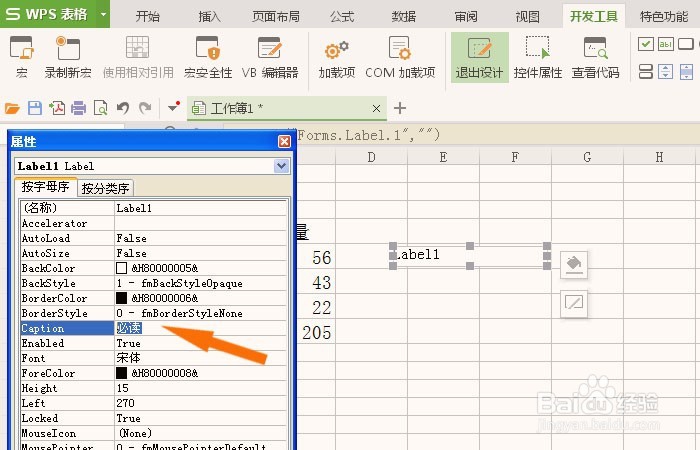This screenshot has height=450, width=700.
Task: Open the 数据 ribbon tab
Action: 404,17
